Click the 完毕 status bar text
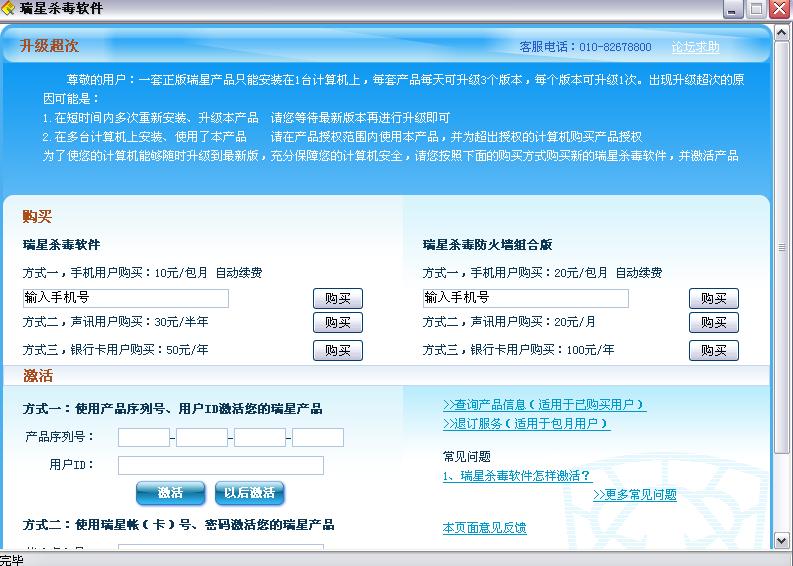Image resolution: width=793 pixels, height=566 pixels. tap(12, 560)
